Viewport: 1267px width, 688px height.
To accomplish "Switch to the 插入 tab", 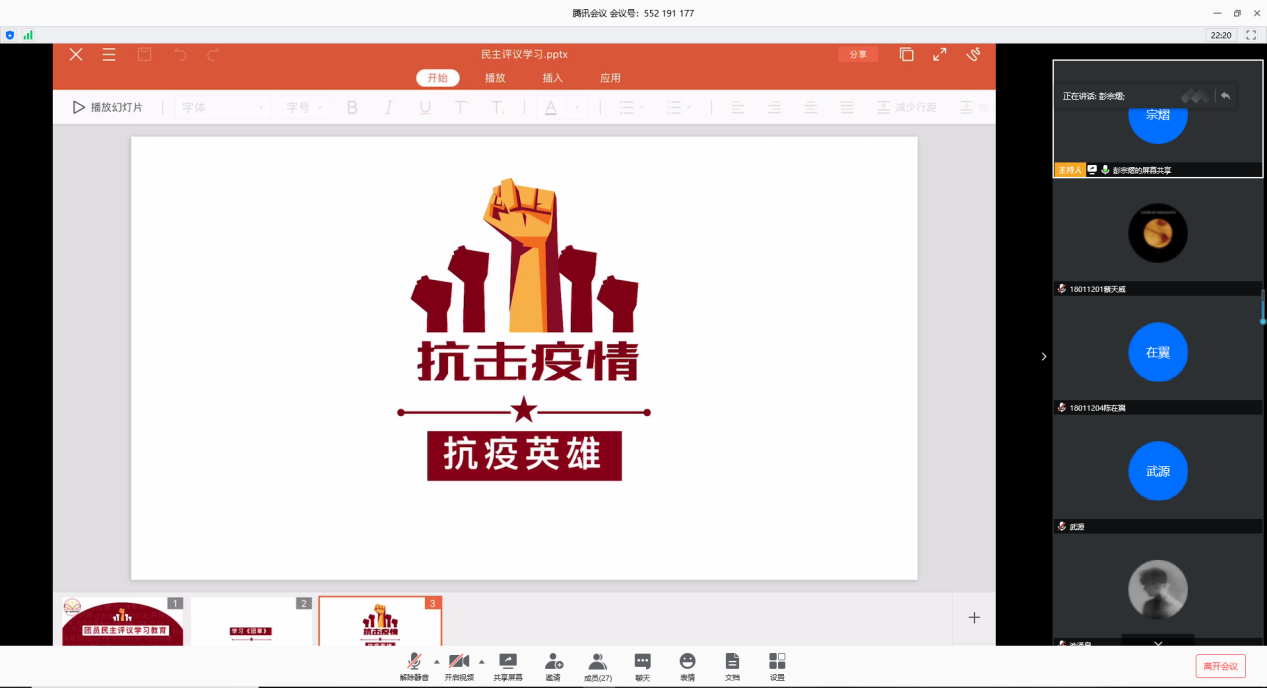I will [553, 78].
